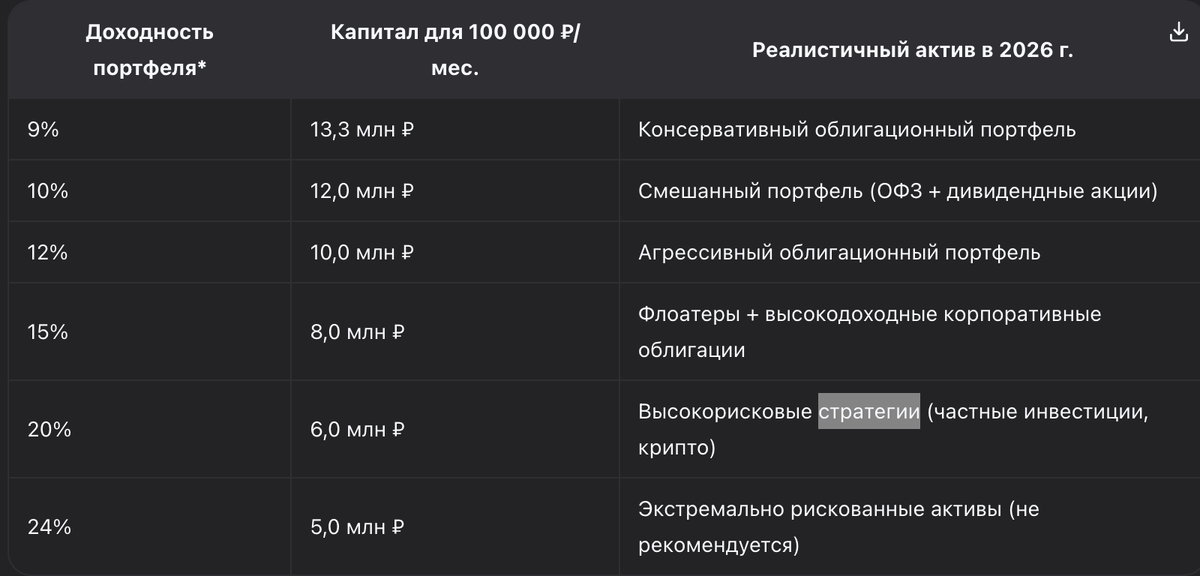Screen dimensions: 1200x576
Task: Click the 6,0 млн ₽ cell
Action: [x=455, y=430]
